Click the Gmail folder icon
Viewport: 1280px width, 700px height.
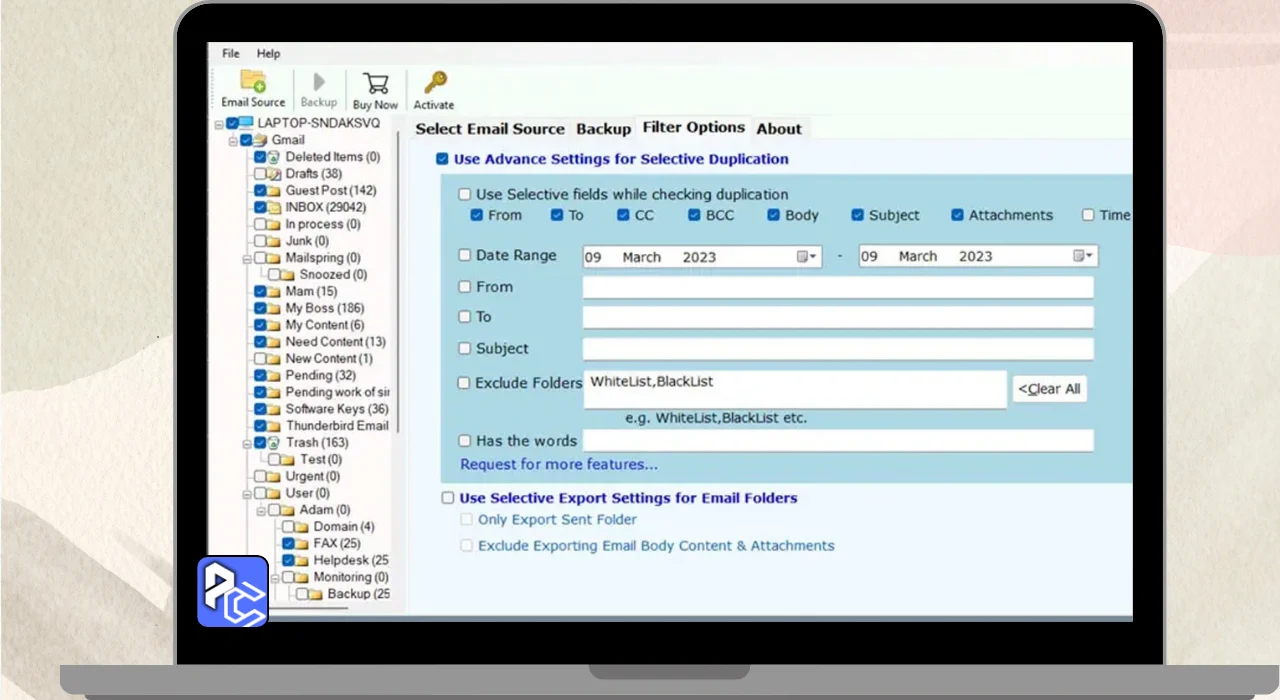tap(260, 140)
